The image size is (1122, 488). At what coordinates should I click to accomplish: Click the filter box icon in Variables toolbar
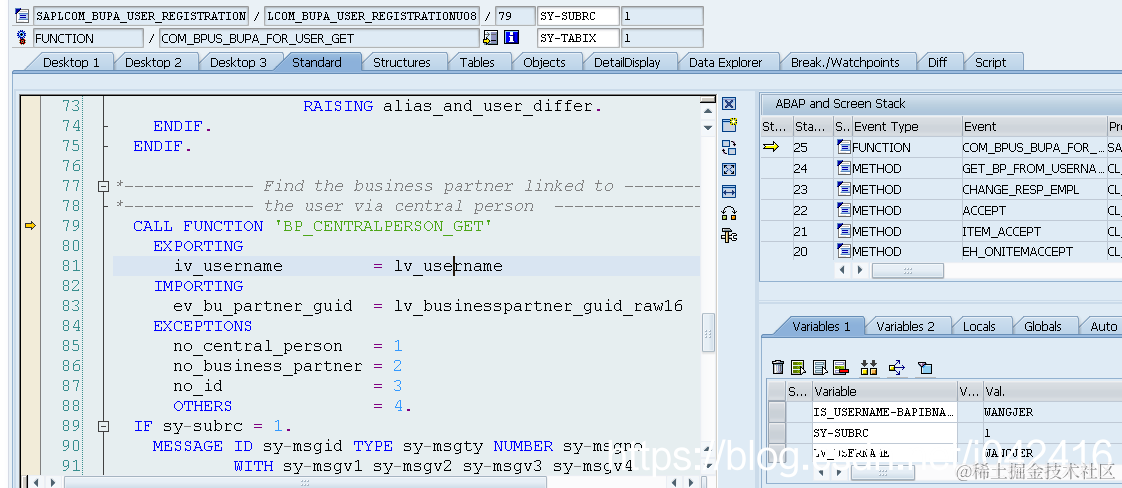coord(925,368)
